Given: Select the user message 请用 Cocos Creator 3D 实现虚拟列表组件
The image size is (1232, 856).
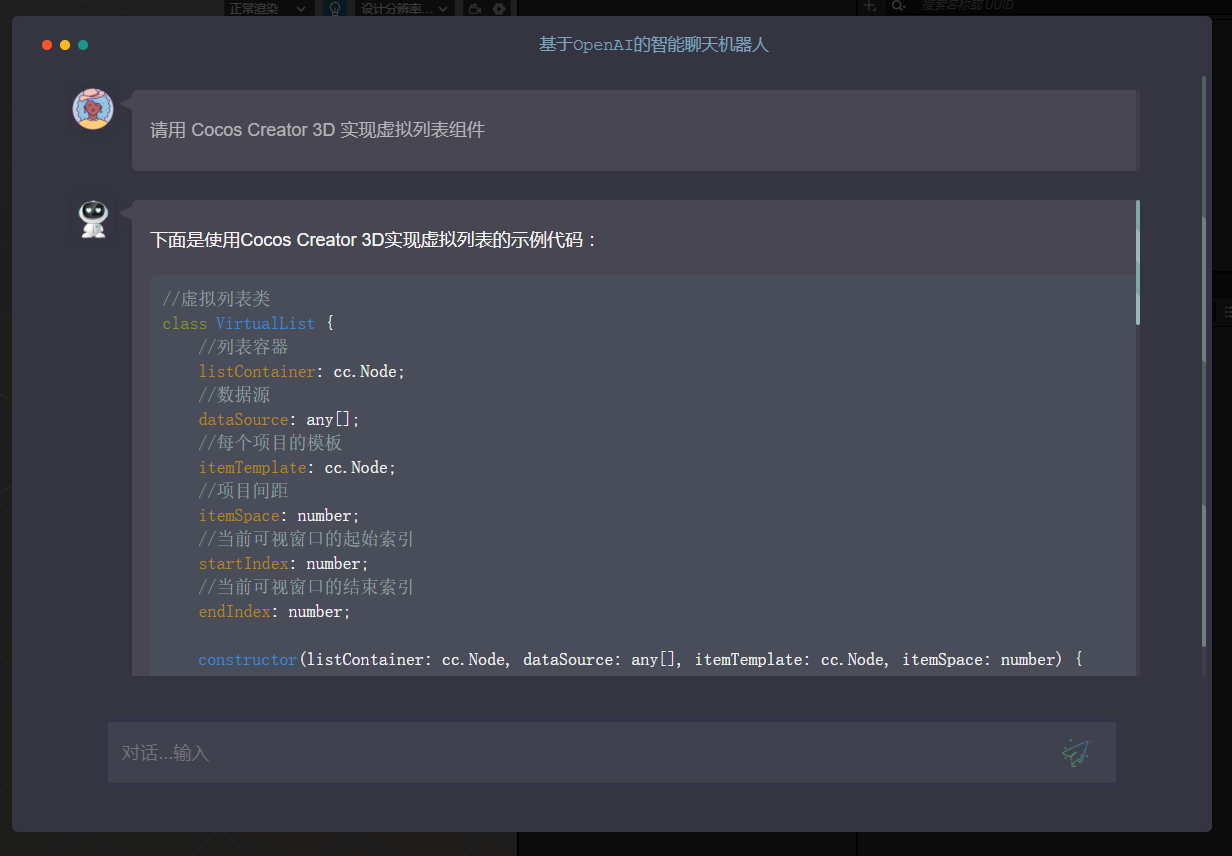Looking at the screenshot, I should click(317, 130).
